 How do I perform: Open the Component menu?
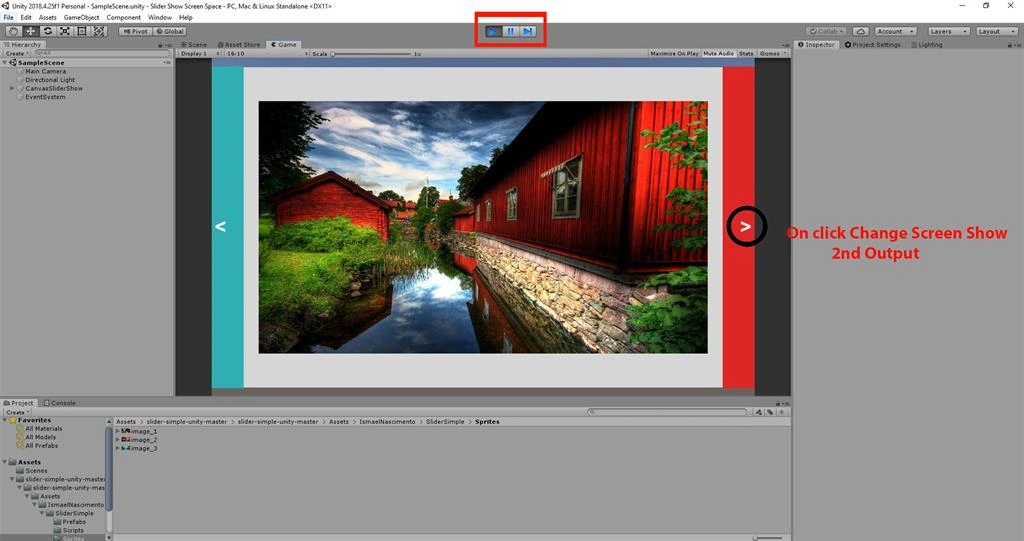coord(123,18)
